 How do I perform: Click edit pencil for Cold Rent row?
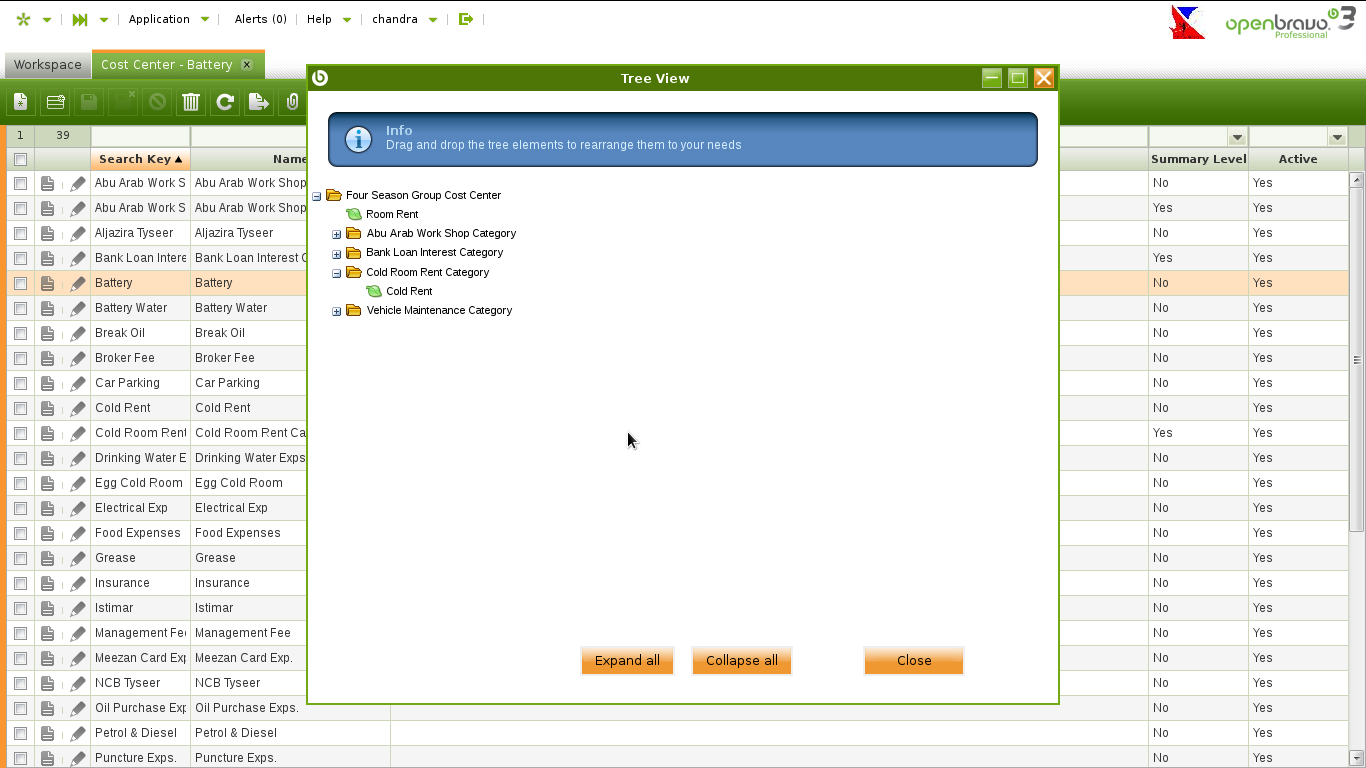click(78, 408)
